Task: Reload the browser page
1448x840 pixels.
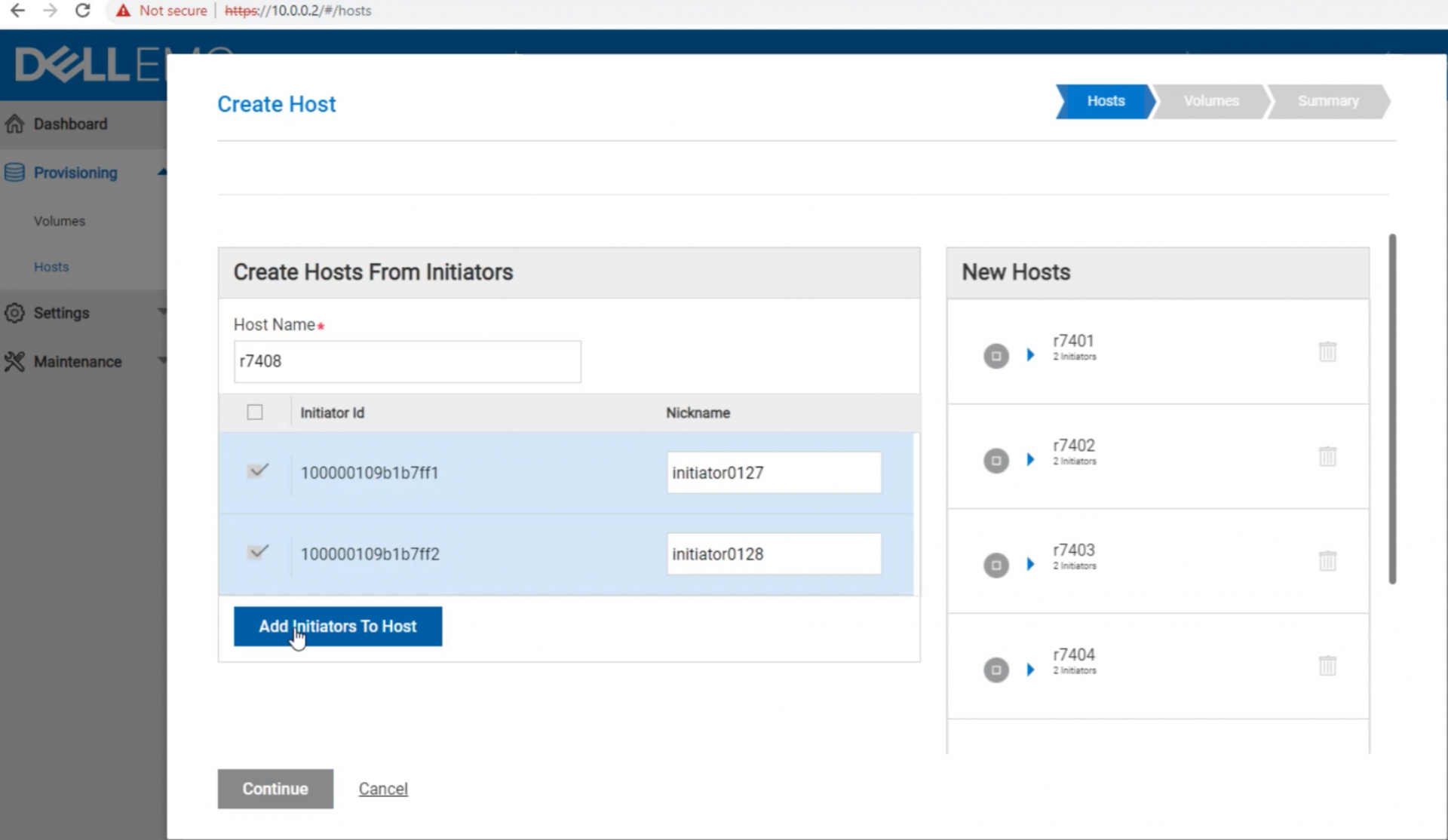Action: 83,11
